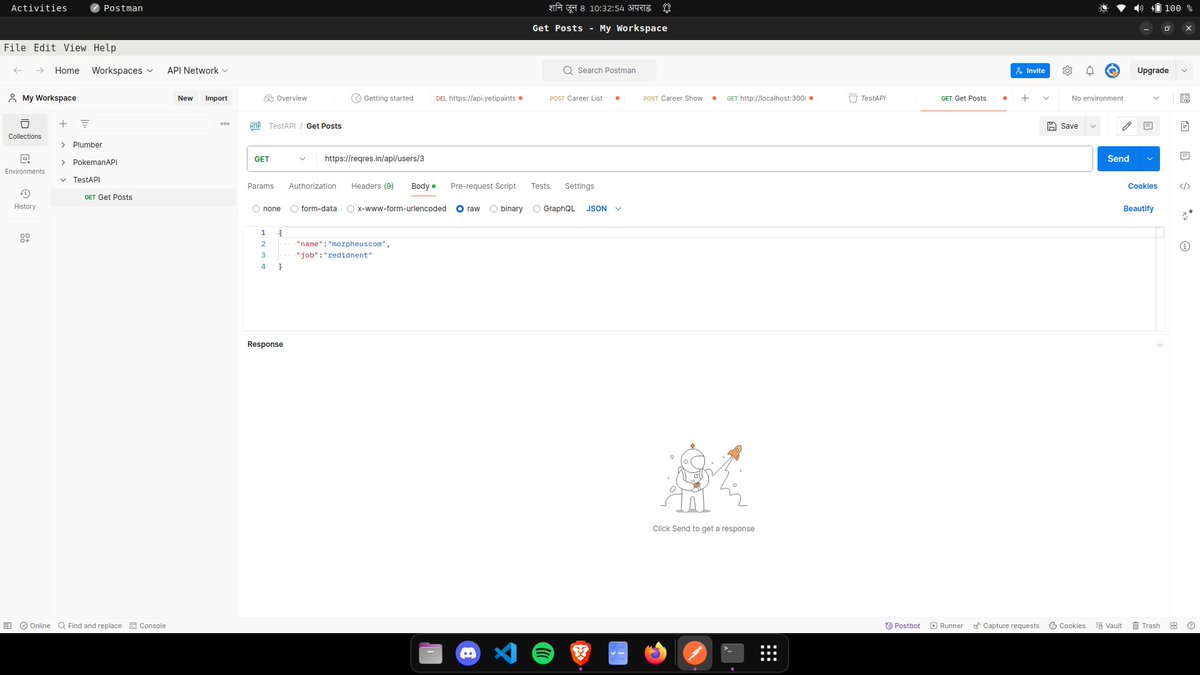The image size is (1200, 675).
Task: Open the Settings gear icon
Action: [x=1067, y=71]
